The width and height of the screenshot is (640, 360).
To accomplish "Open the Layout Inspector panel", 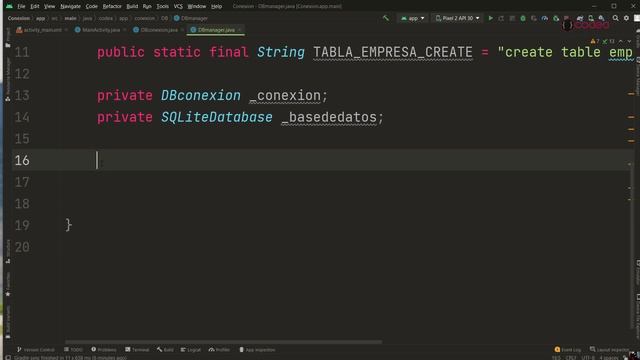I will (x=610, y=350).
